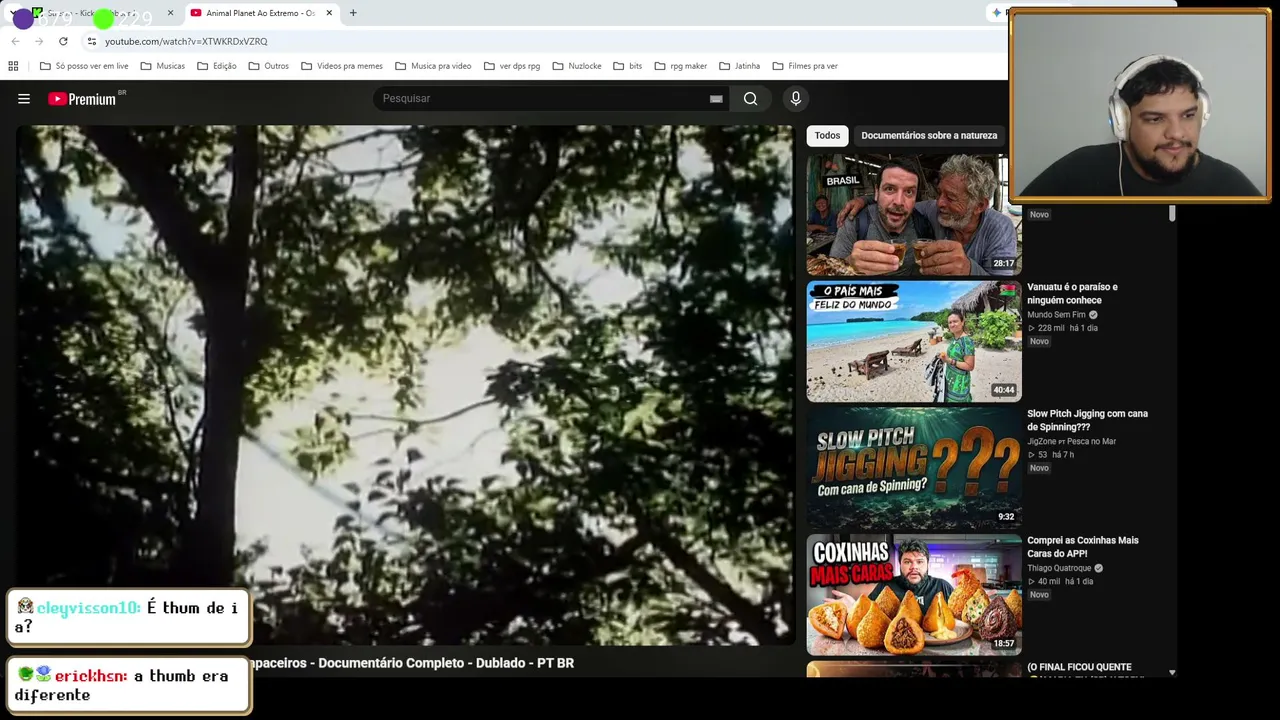Open the 'Musica pra video' bookmark folder
This screenshot has height=720, width=1280.
pos(433,66)
